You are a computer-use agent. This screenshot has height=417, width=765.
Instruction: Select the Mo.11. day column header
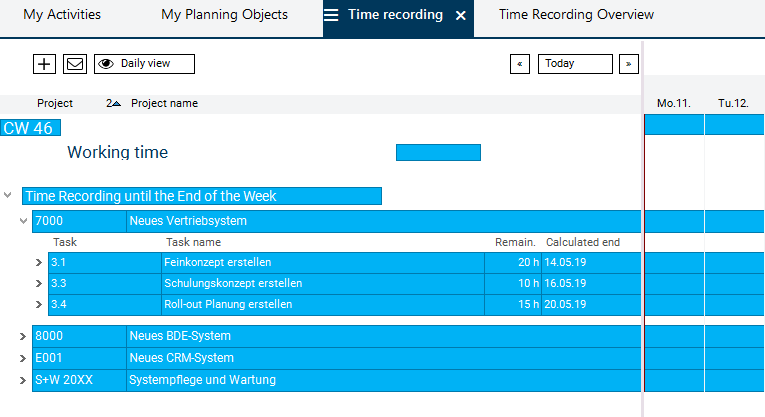(x=673, y=104)
